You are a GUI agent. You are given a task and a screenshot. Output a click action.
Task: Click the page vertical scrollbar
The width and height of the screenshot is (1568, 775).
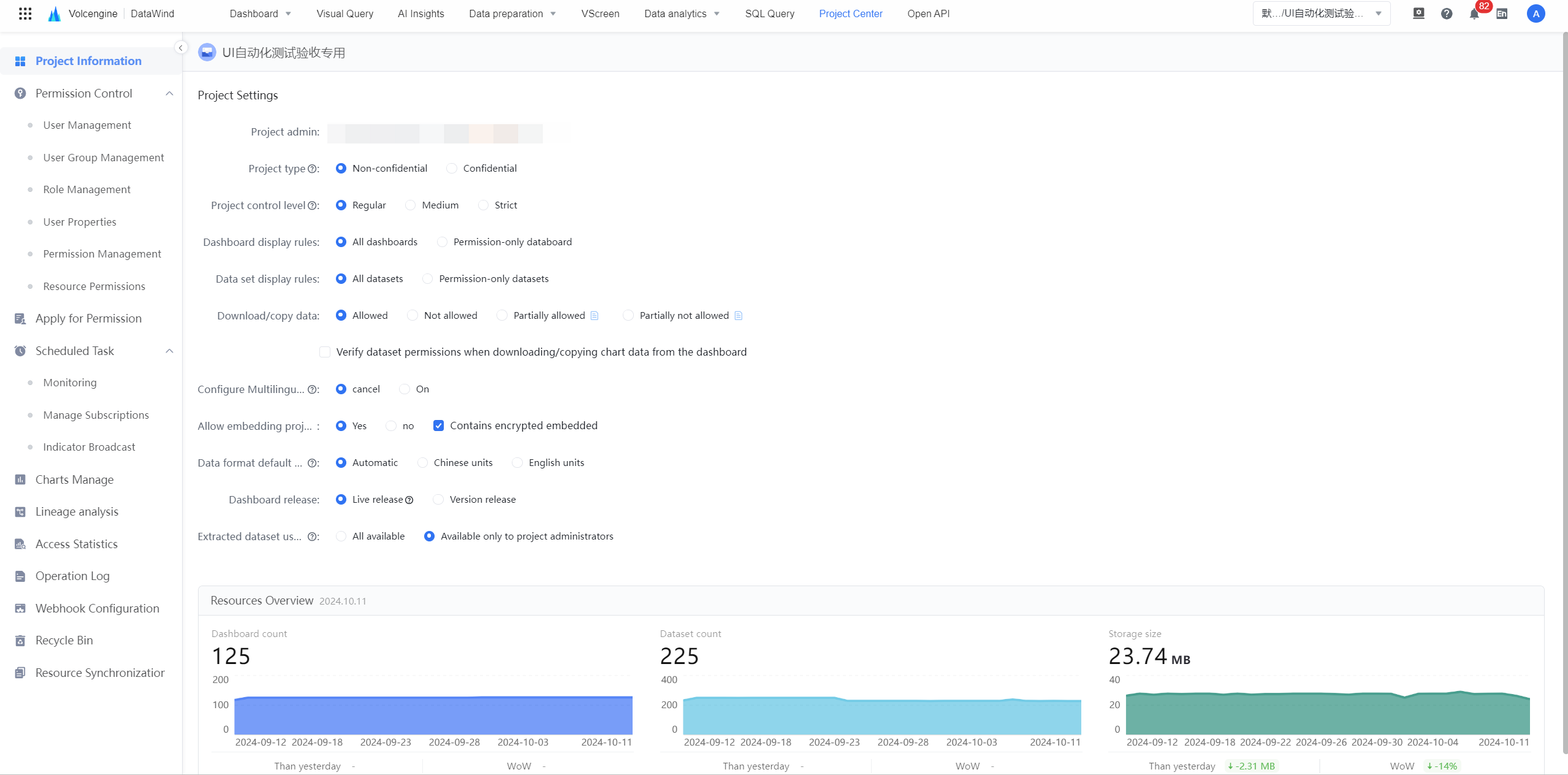(1564, 392)
